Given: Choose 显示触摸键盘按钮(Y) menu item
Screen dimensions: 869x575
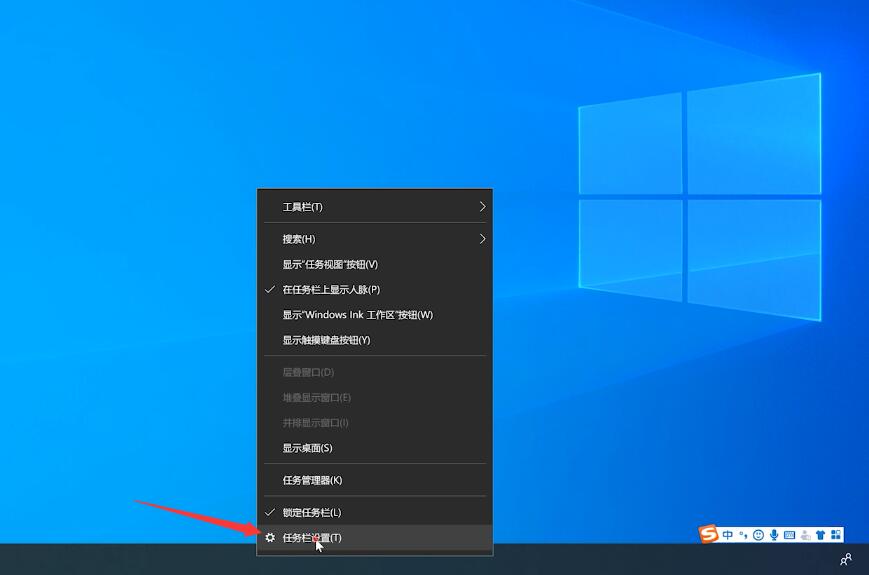Looking at the screenshot, I should pos(375,340).
